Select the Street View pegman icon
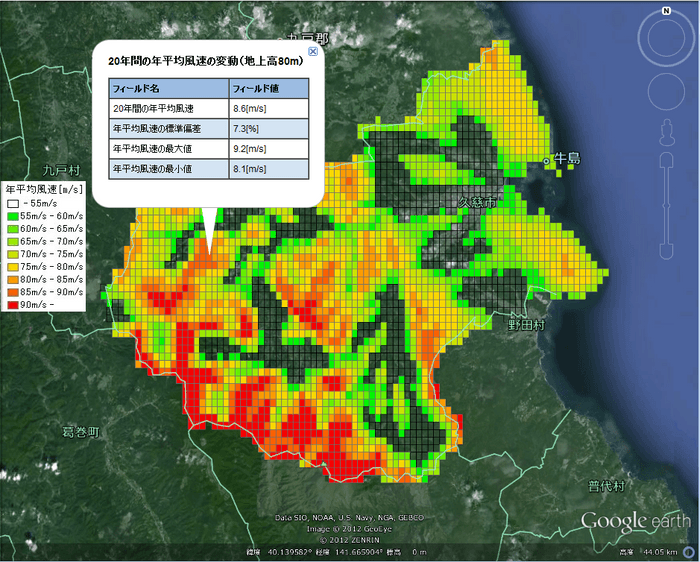This screenshot has height=562, width=700. coord(667,132)
